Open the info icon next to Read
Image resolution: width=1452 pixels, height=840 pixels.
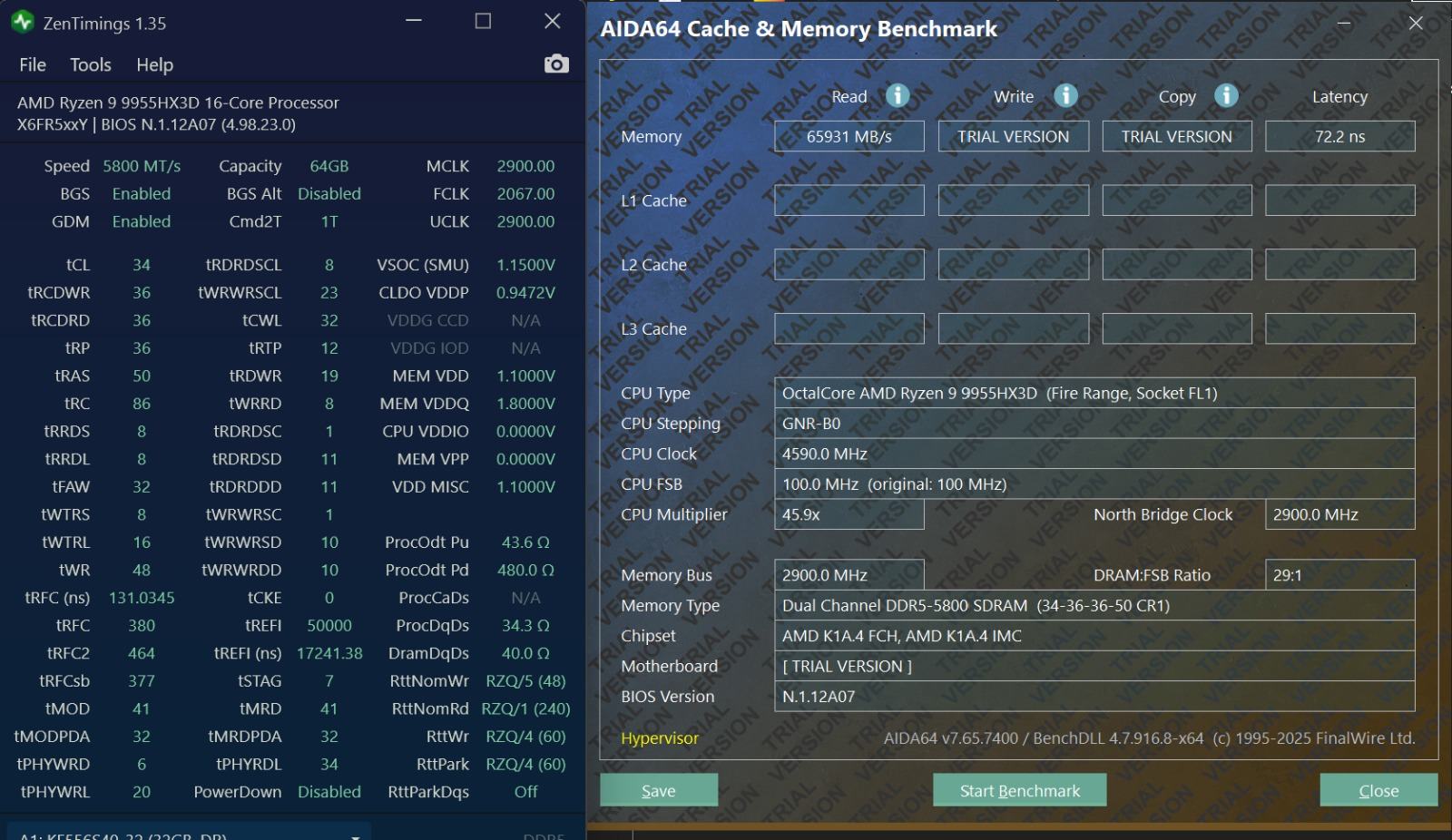point(898,95)
